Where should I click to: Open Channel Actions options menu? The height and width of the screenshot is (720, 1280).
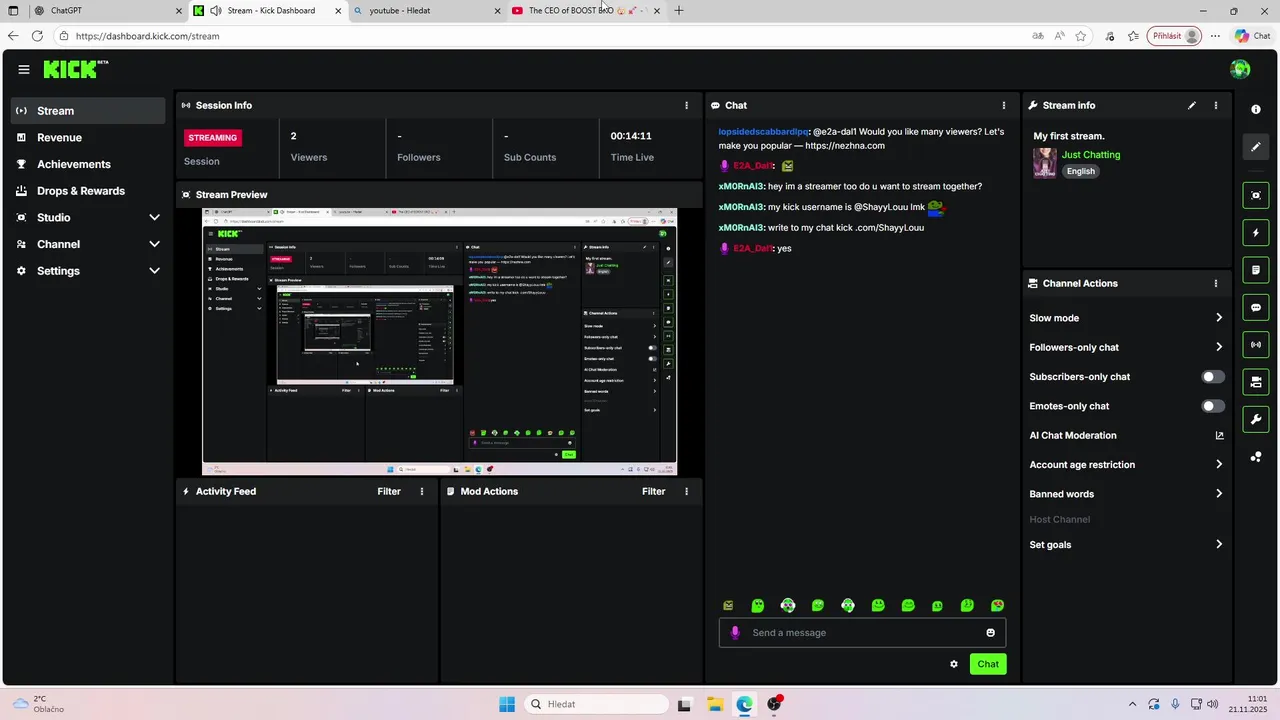point(1216,283)
